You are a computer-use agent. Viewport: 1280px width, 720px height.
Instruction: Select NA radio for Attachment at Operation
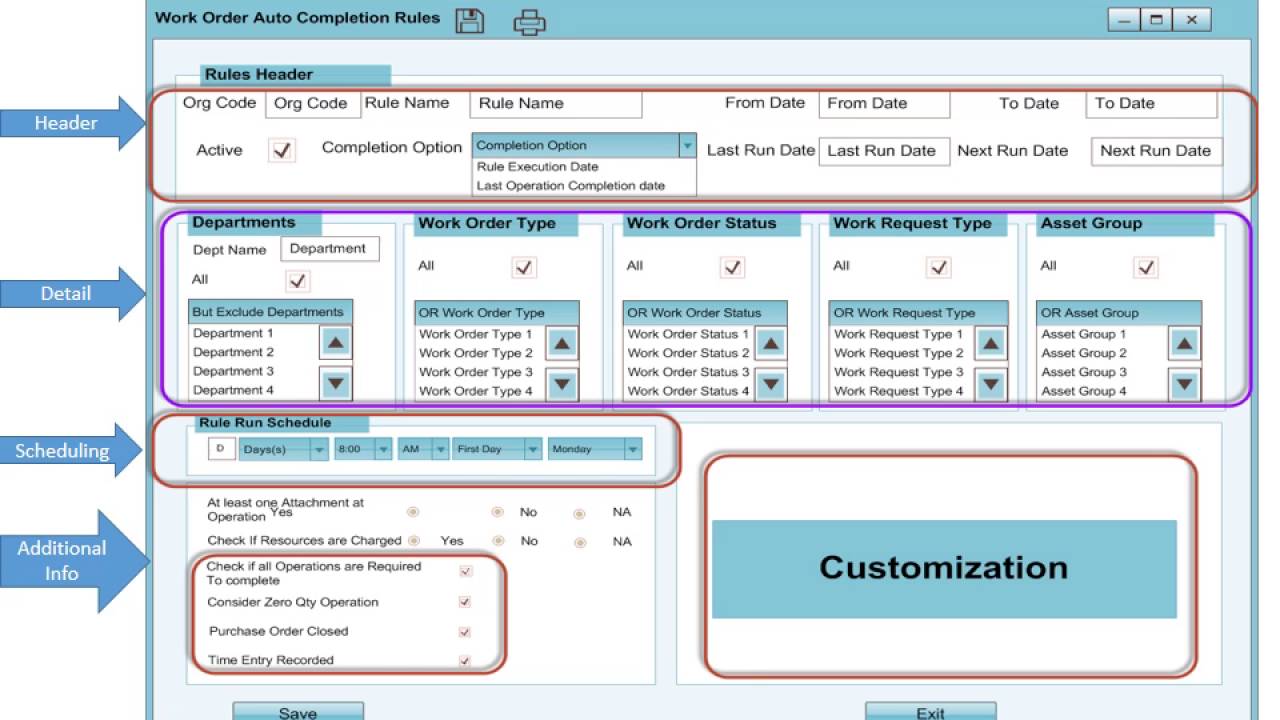[x=579, y=514]
